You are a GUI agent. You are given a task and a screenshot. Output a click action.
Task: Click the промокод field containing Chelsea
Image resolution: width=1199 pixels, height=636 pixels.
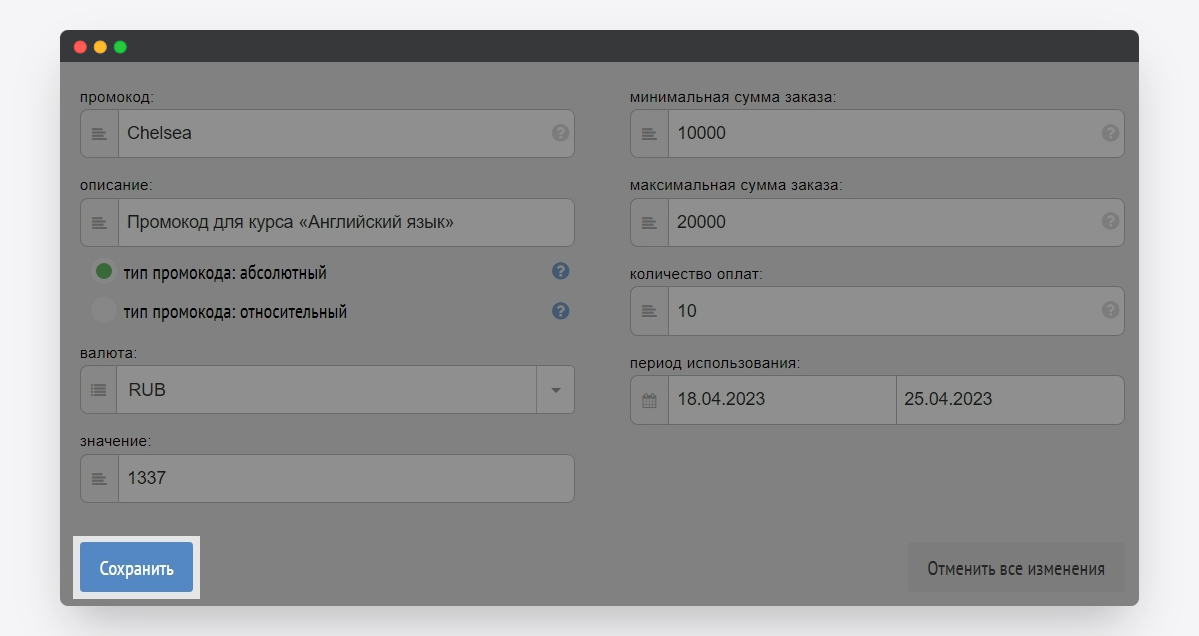[x=330, y=133]
